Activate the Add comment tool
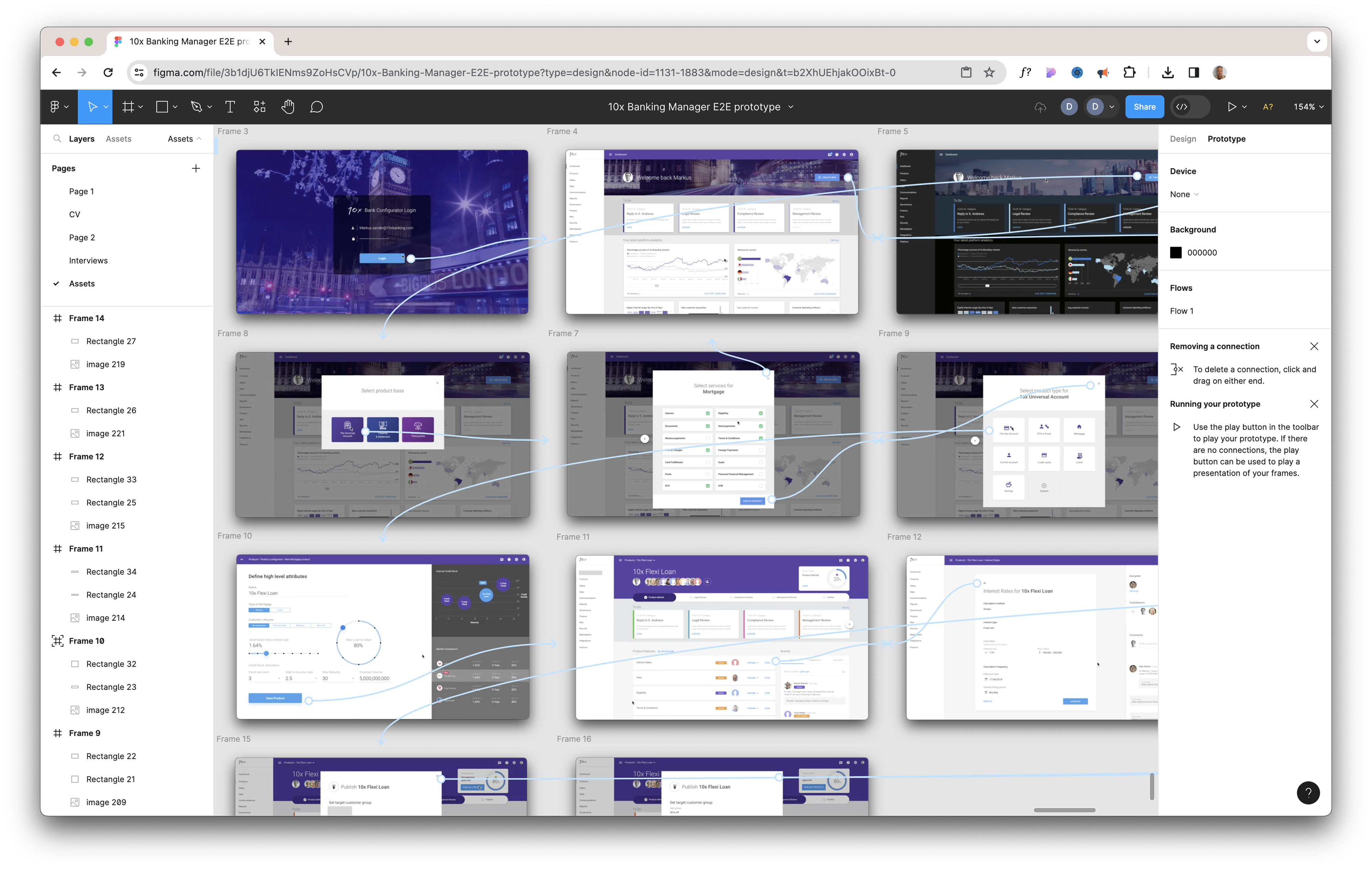 [x=316, y=107]
